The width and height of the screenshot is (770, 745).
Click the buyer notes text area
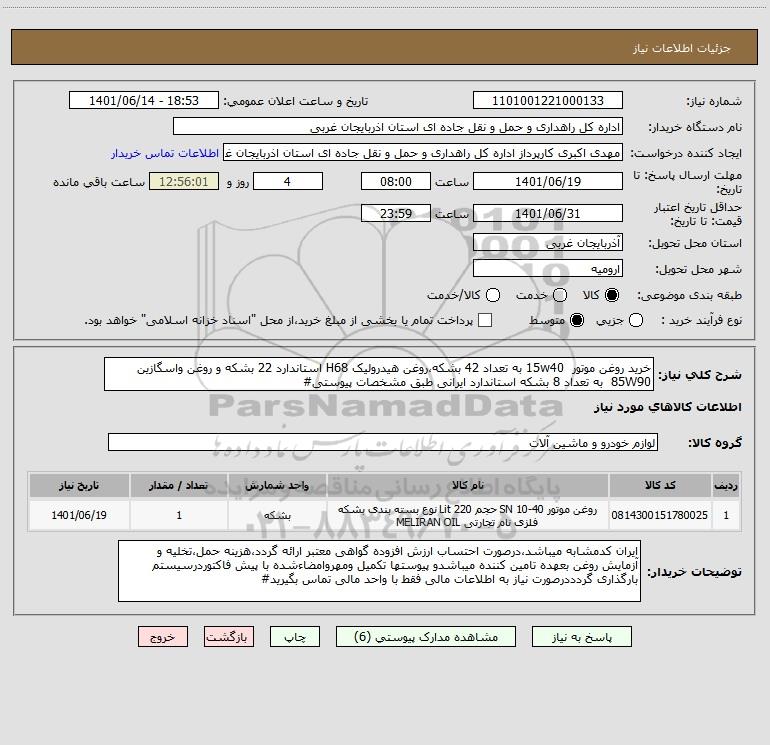(x=379, y=571)
